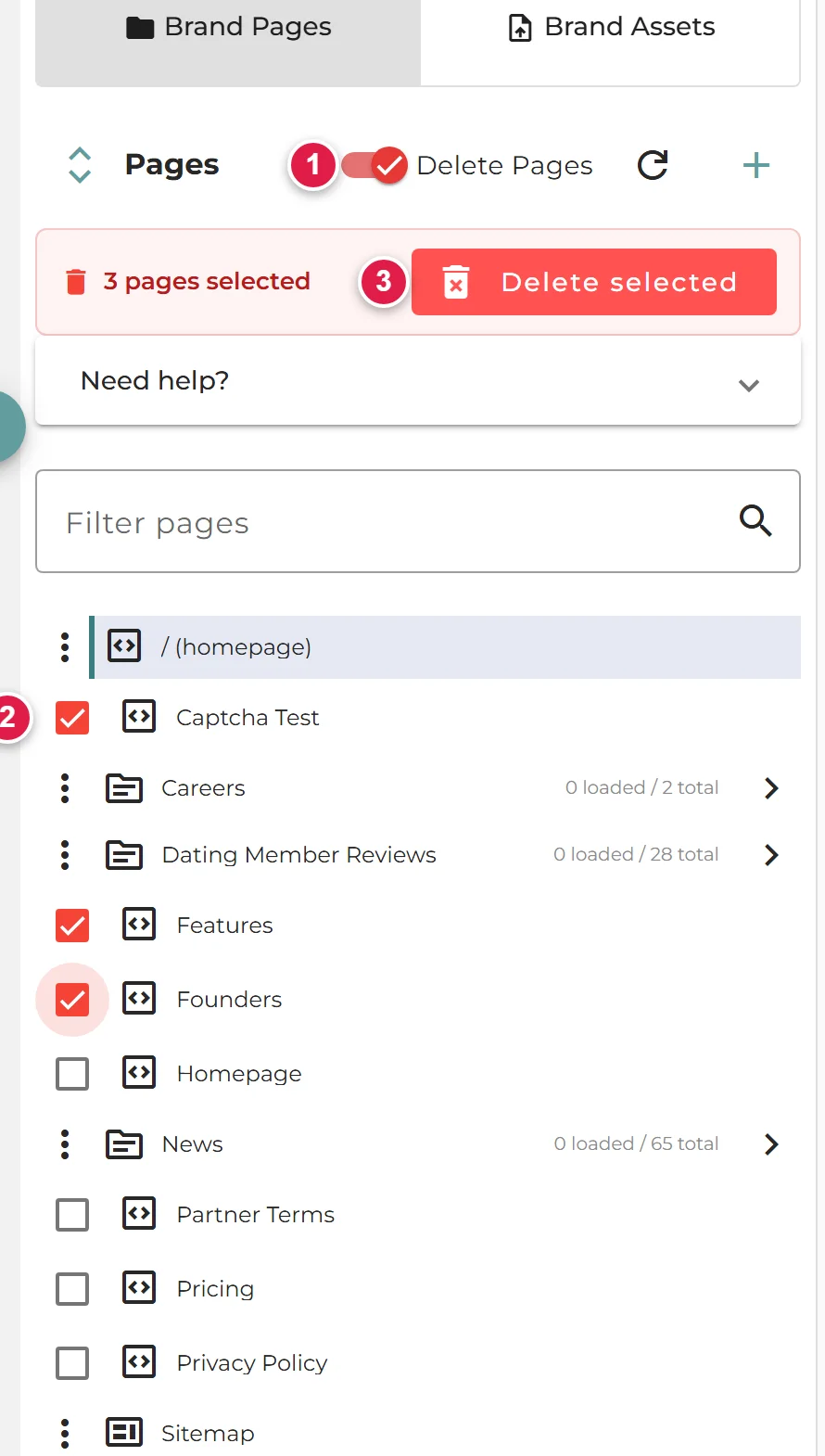This screenshot has height=1456, width=825.
Task: Expand the News folder chevron
Action: 771,1144
